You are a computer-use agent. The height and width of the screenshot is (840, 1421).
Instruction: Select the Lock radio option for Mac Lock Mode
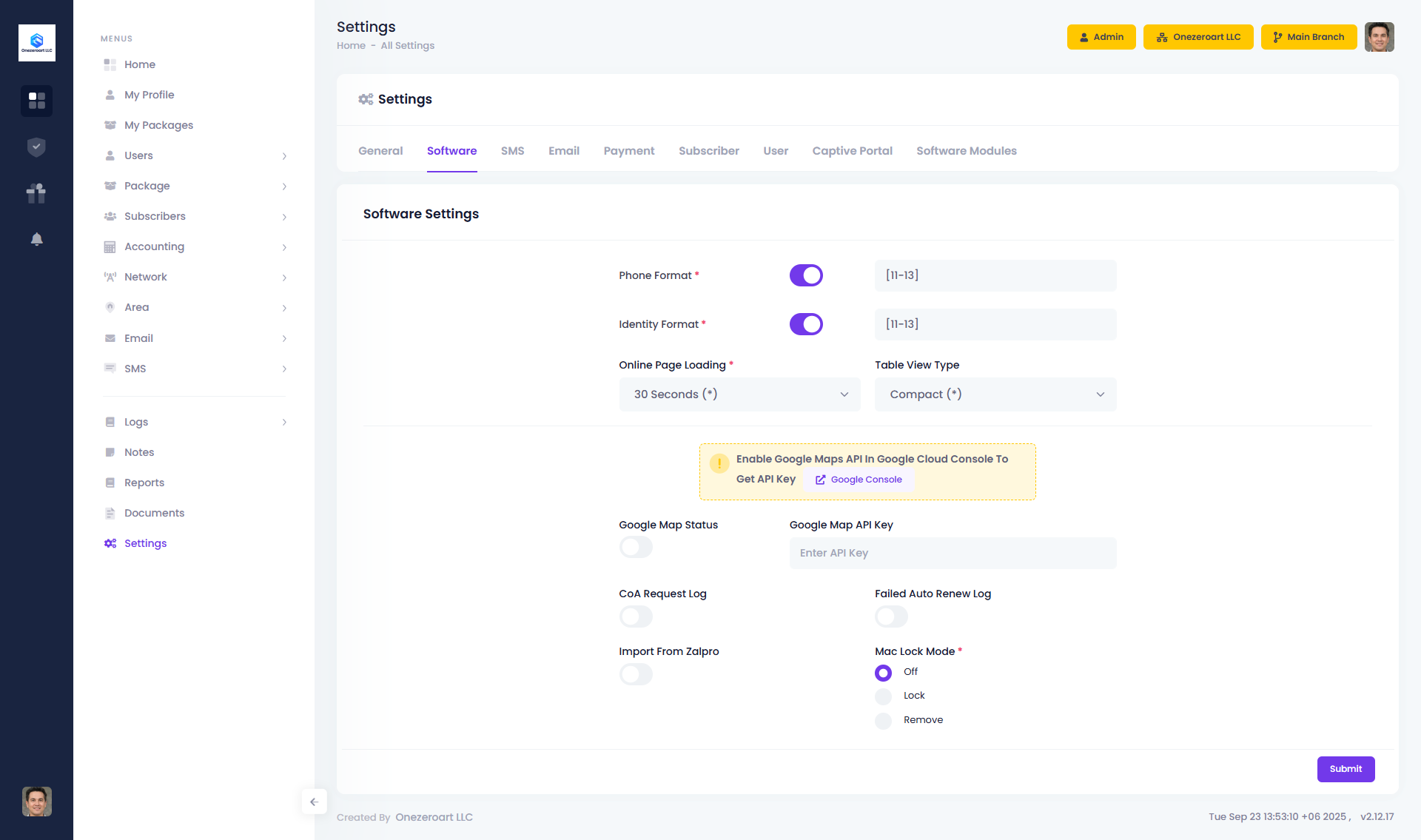coord(883,696)
